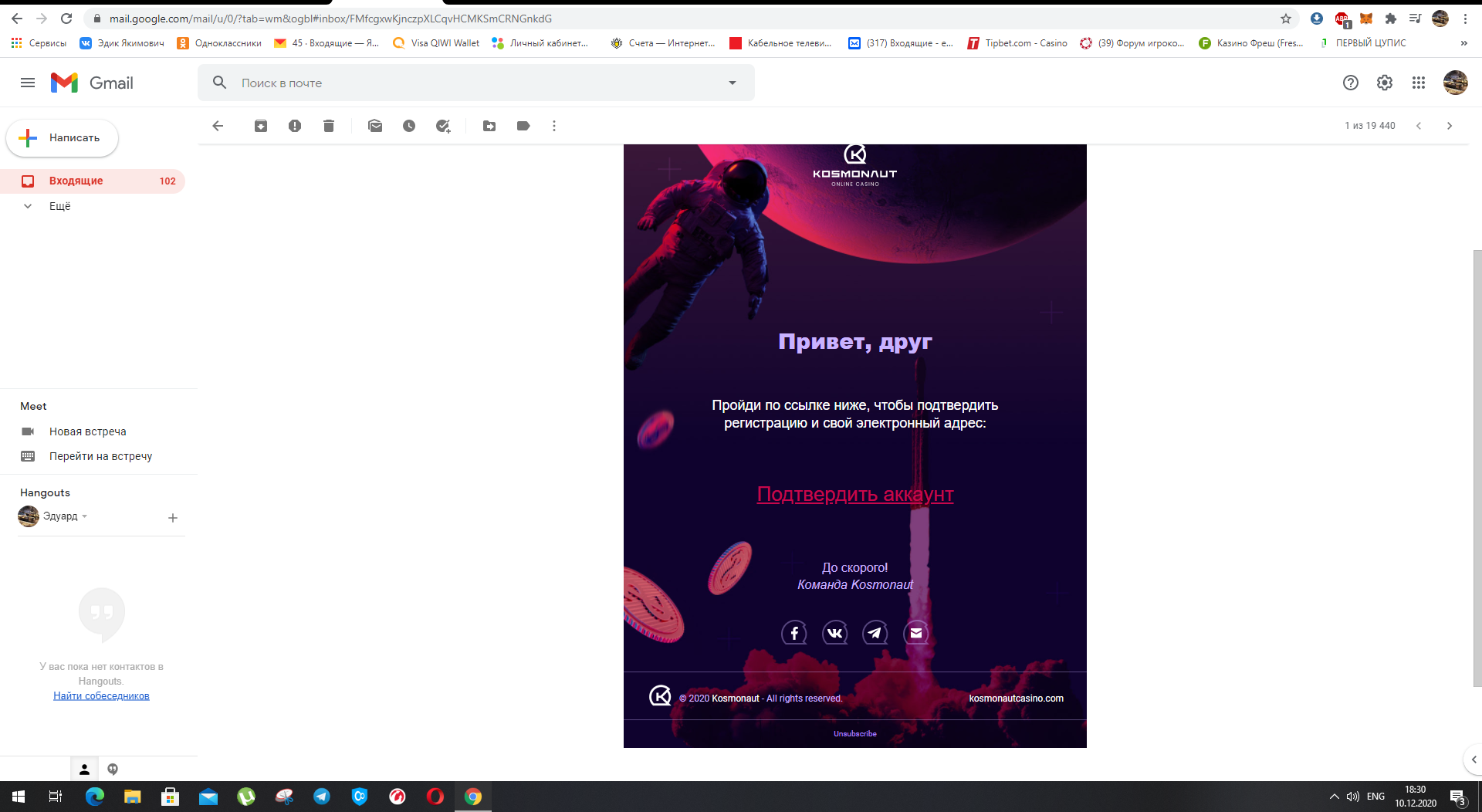Open Google account avatar in Gmail header

[x=1456, y=83]
